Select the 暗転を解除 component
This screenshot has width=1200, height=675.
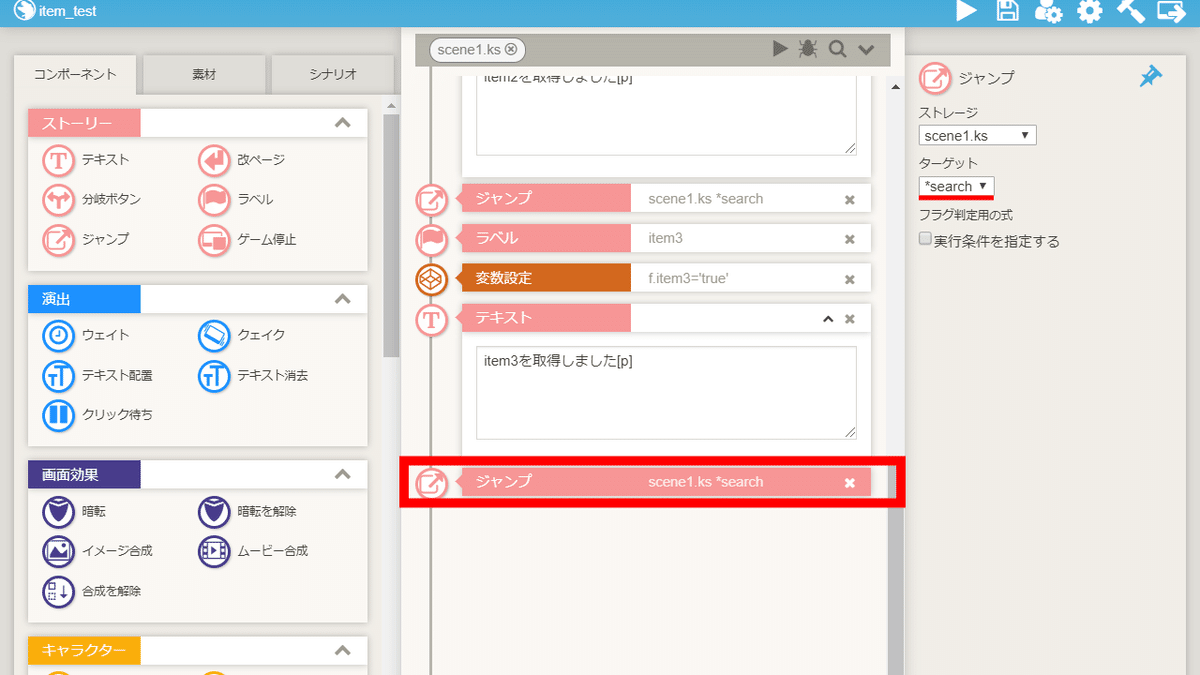point(247,511)
